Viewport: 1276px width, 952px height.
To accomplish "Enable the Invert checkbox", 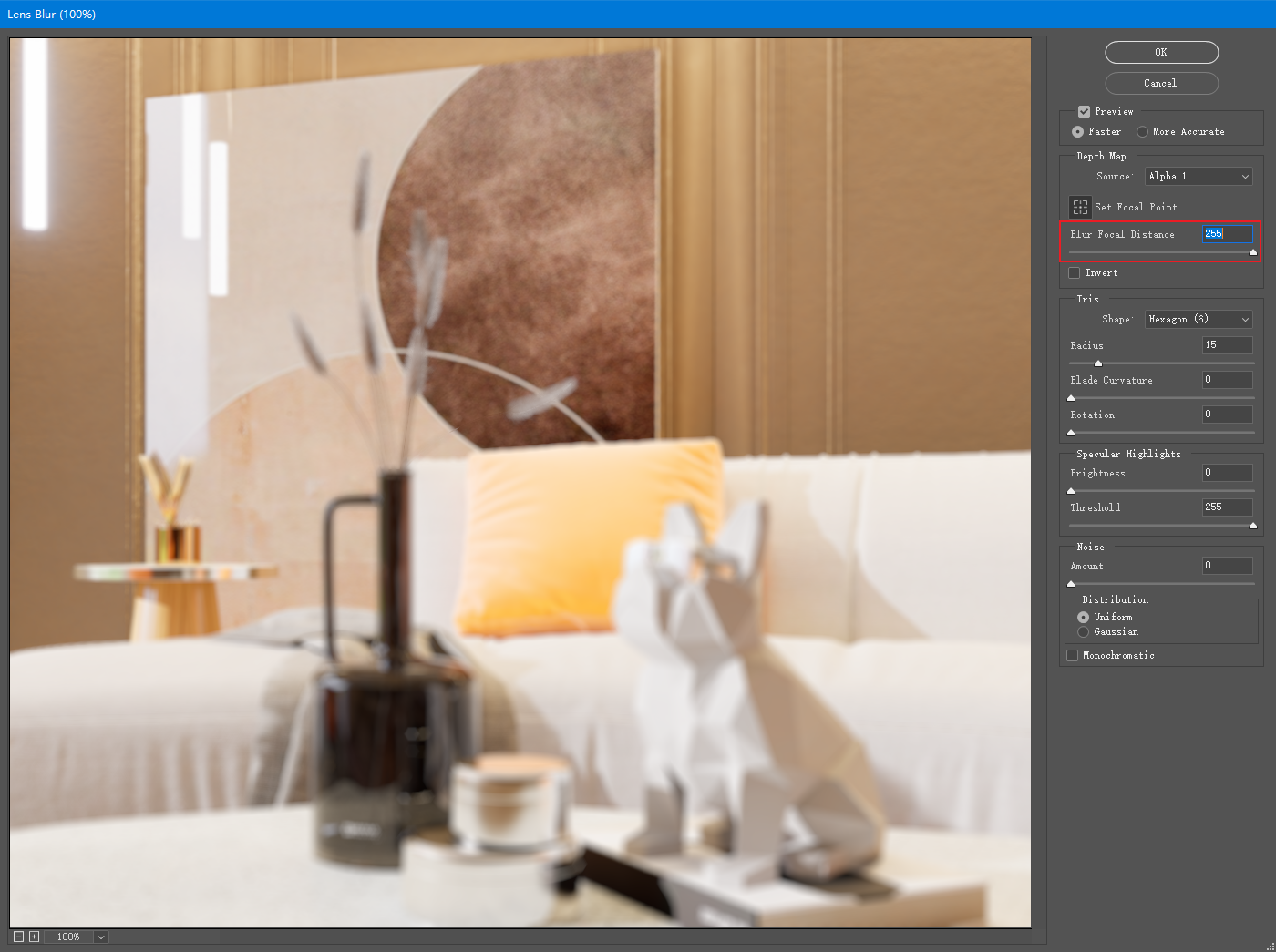I will point(1074,272).
